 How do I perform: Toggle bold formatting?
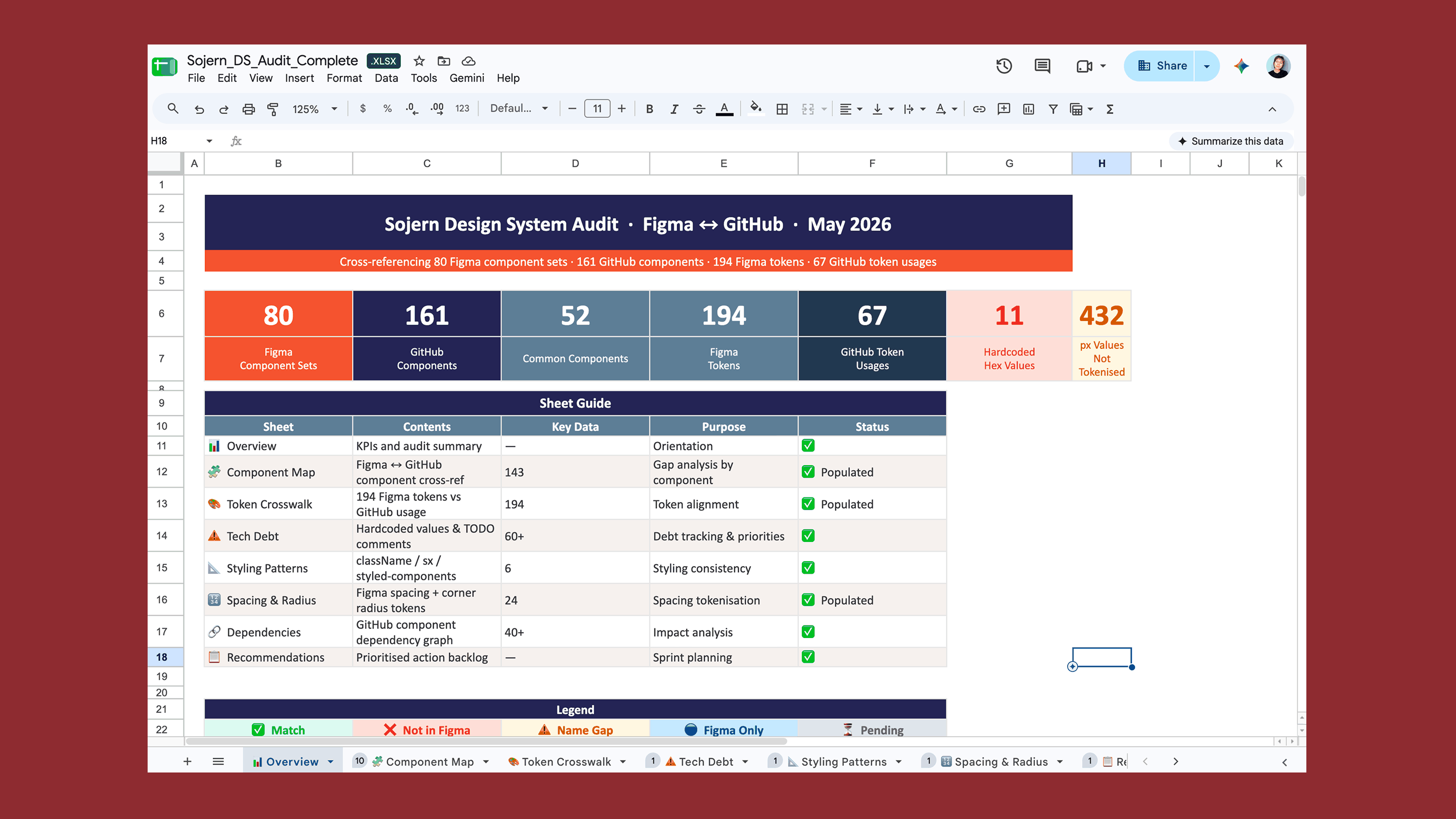(x=650, y=109)
